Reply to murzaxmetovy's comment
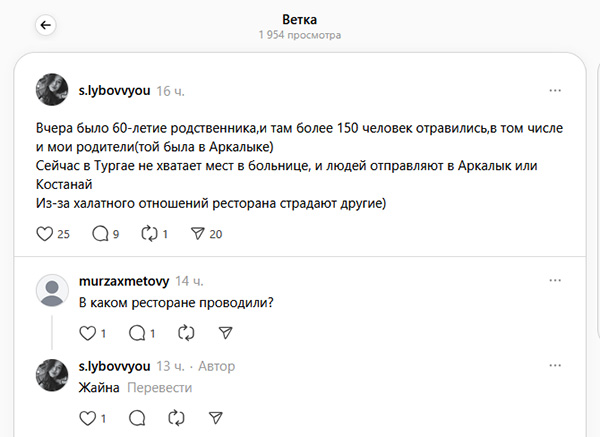Viewport: 600px width, 437px height. coord(137,333)
